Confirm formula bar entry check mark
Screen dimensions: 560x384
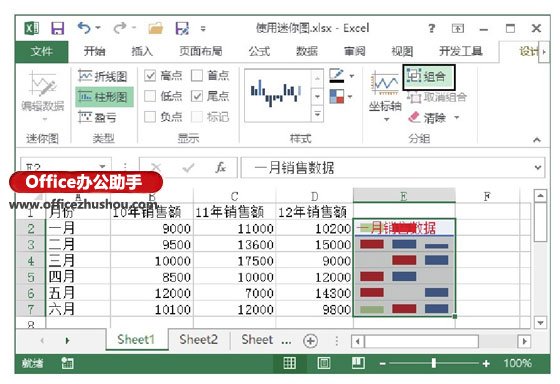pos(189,167)
